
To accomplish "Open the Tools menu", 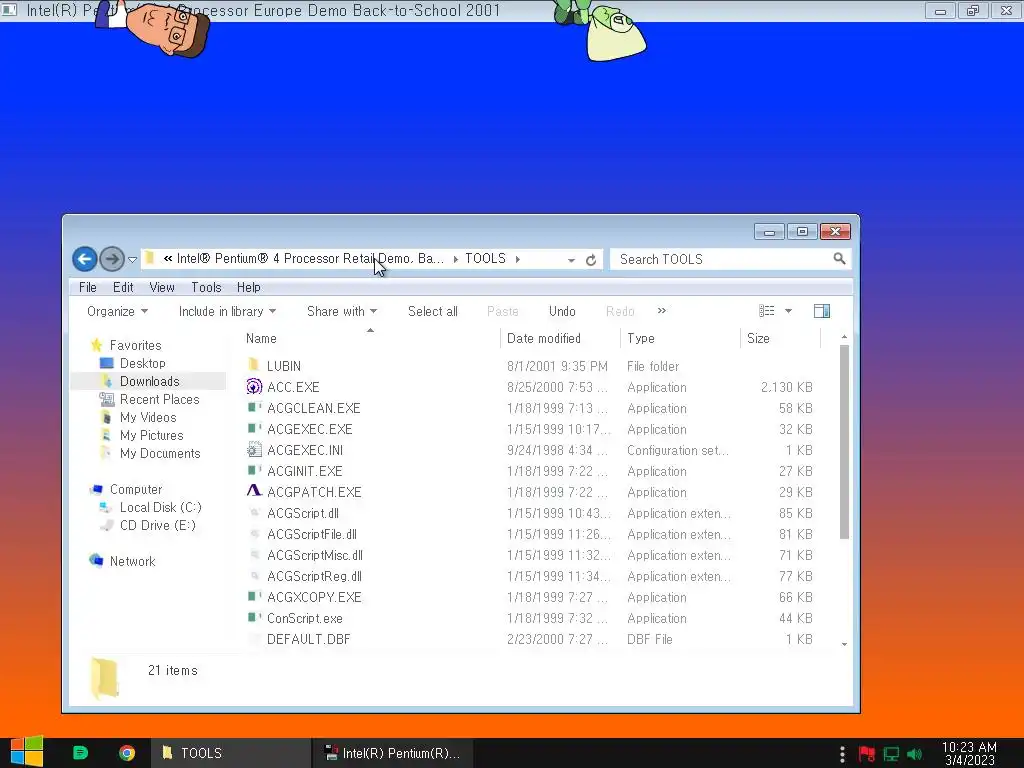I will pos(206,287).
